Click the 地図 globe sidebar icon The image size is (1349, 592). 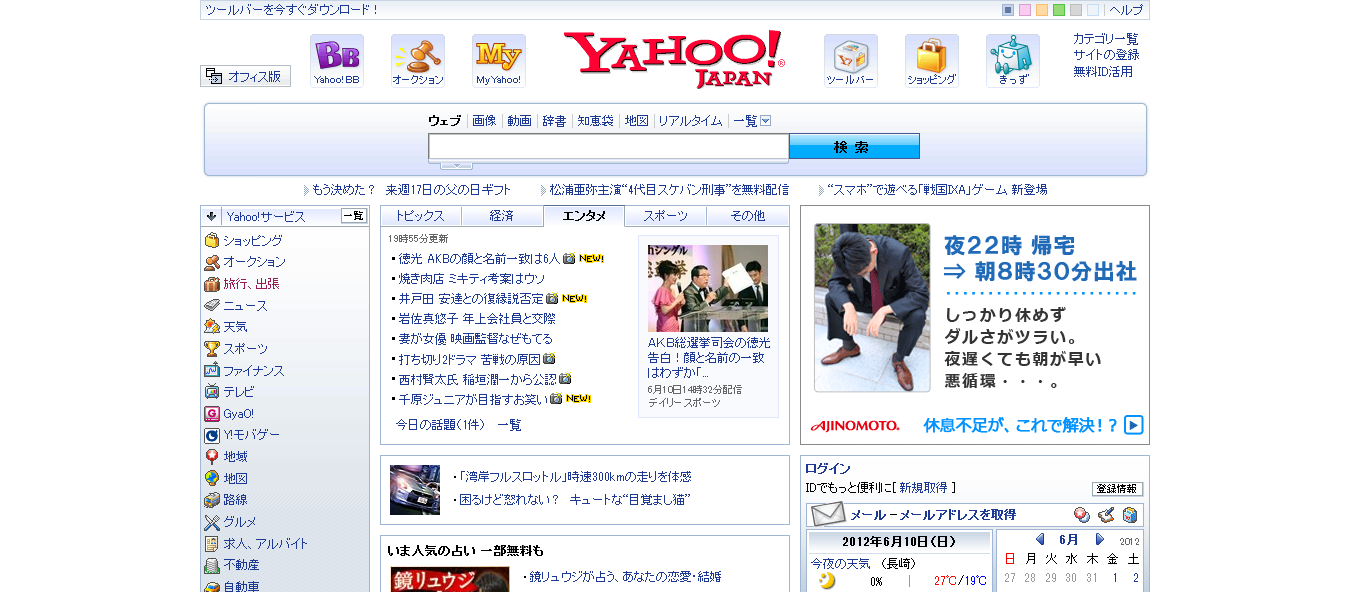tap(212, 479)
